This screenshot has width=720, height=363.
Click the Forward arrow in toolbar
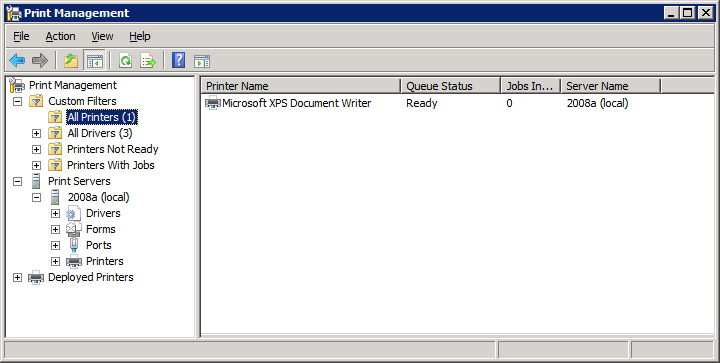pos(40,61)
